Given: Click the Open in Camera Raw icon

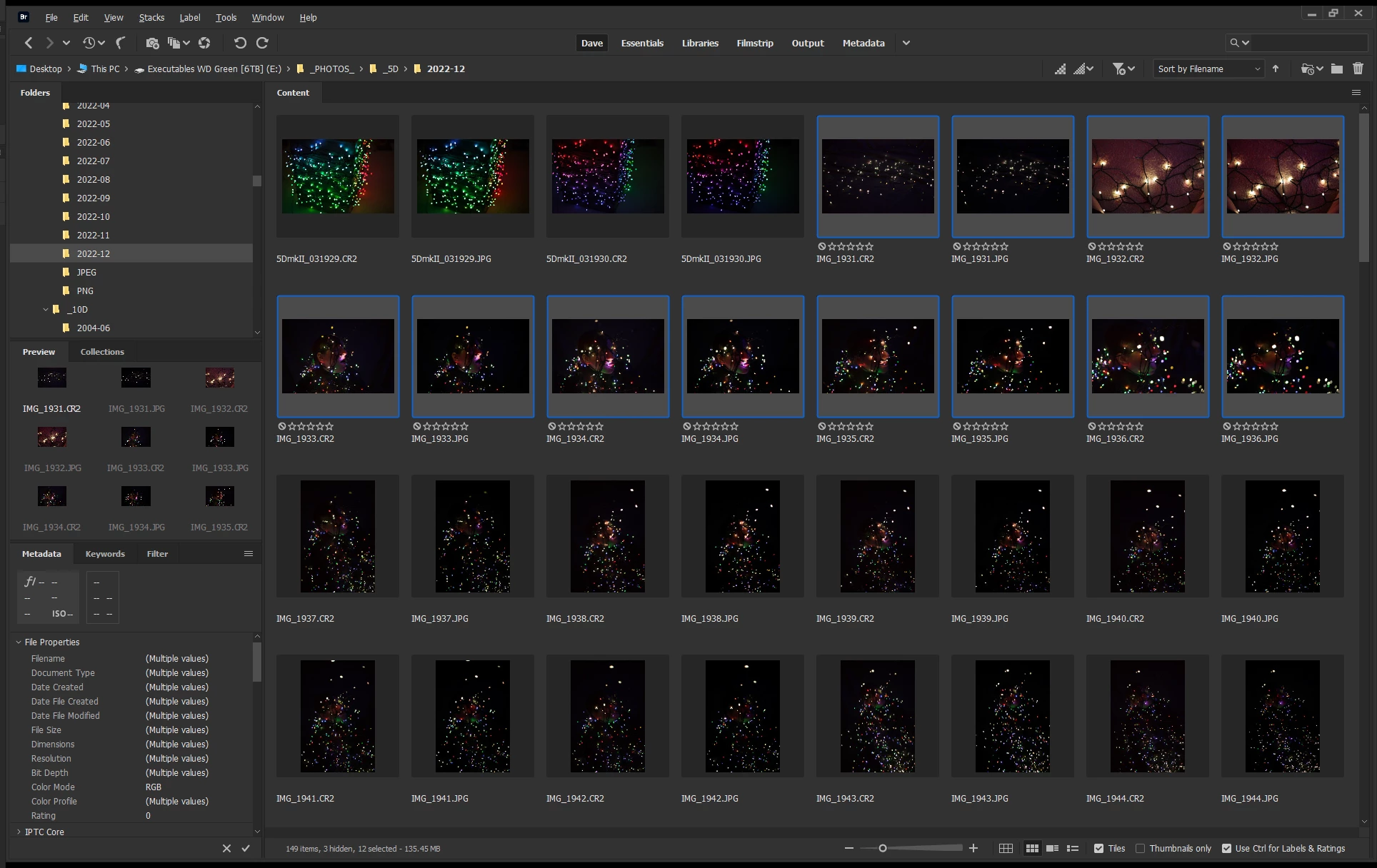Looking at the screenshot, I should click(204, 43).
